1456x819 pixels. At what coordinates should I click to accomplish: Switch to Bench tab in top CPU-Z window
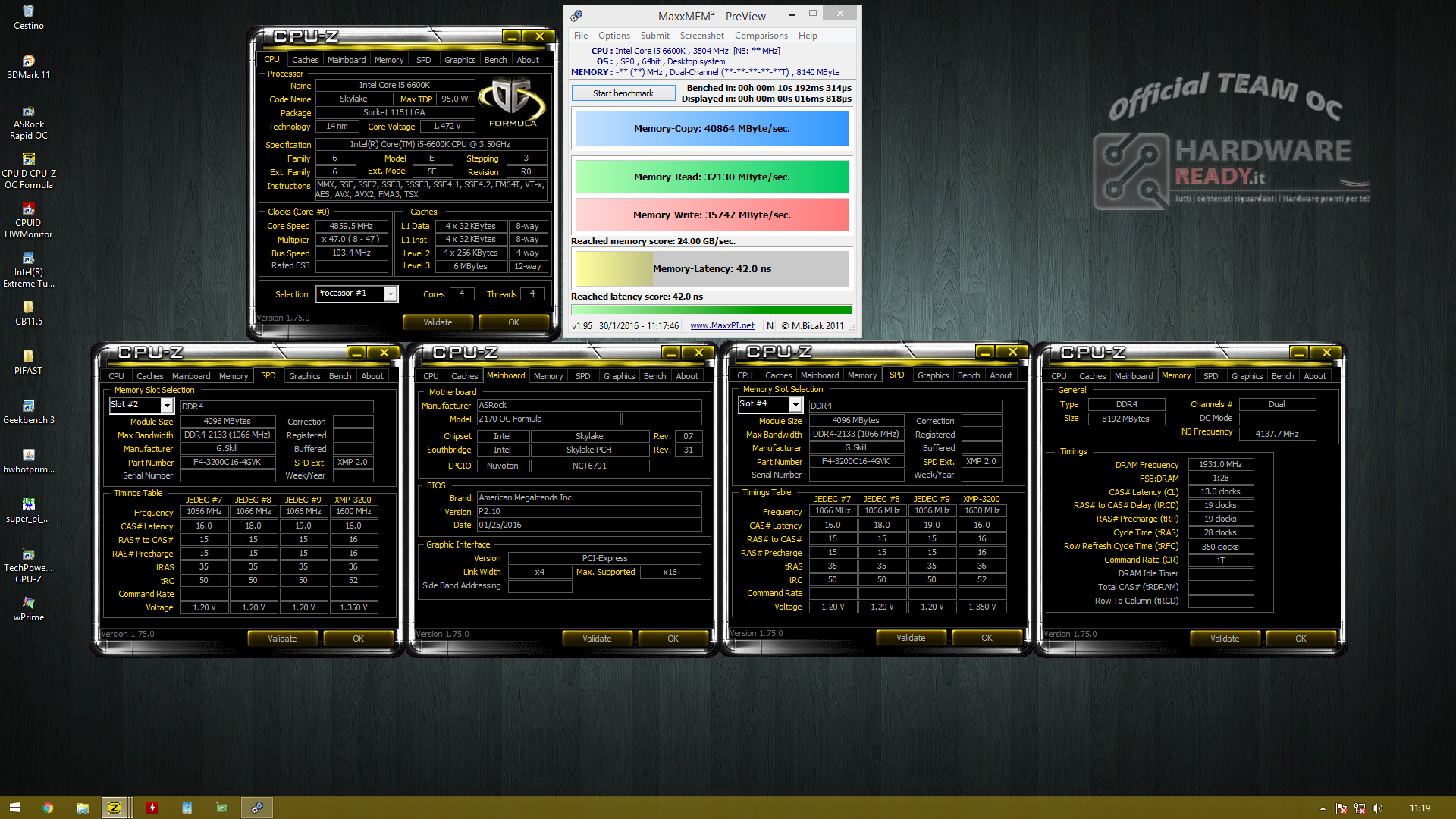[x=495, y=60]
